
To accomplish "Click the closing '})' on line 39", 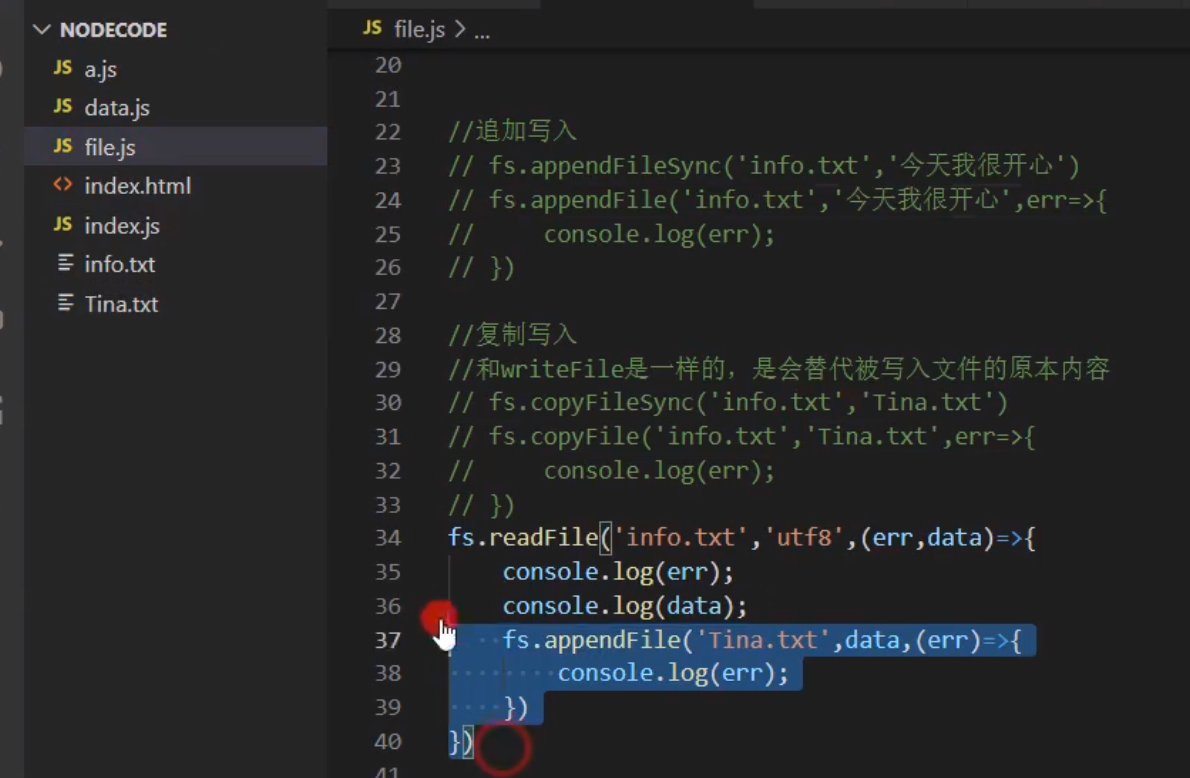I will pos(515,707).
